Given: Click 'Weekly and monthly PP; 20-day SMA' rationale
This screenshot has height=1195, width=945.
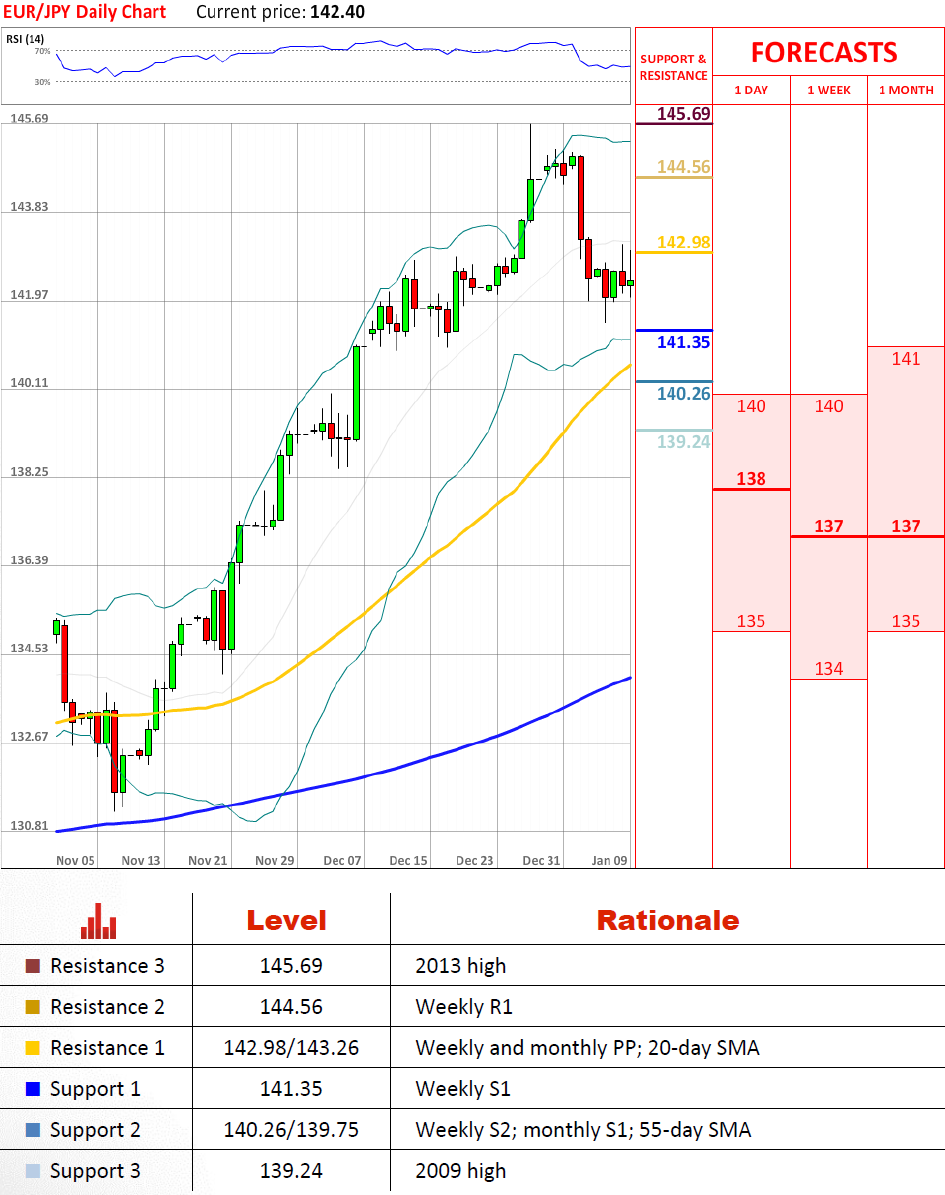Looking at the screenshot, I should (x=588, y=1049).
